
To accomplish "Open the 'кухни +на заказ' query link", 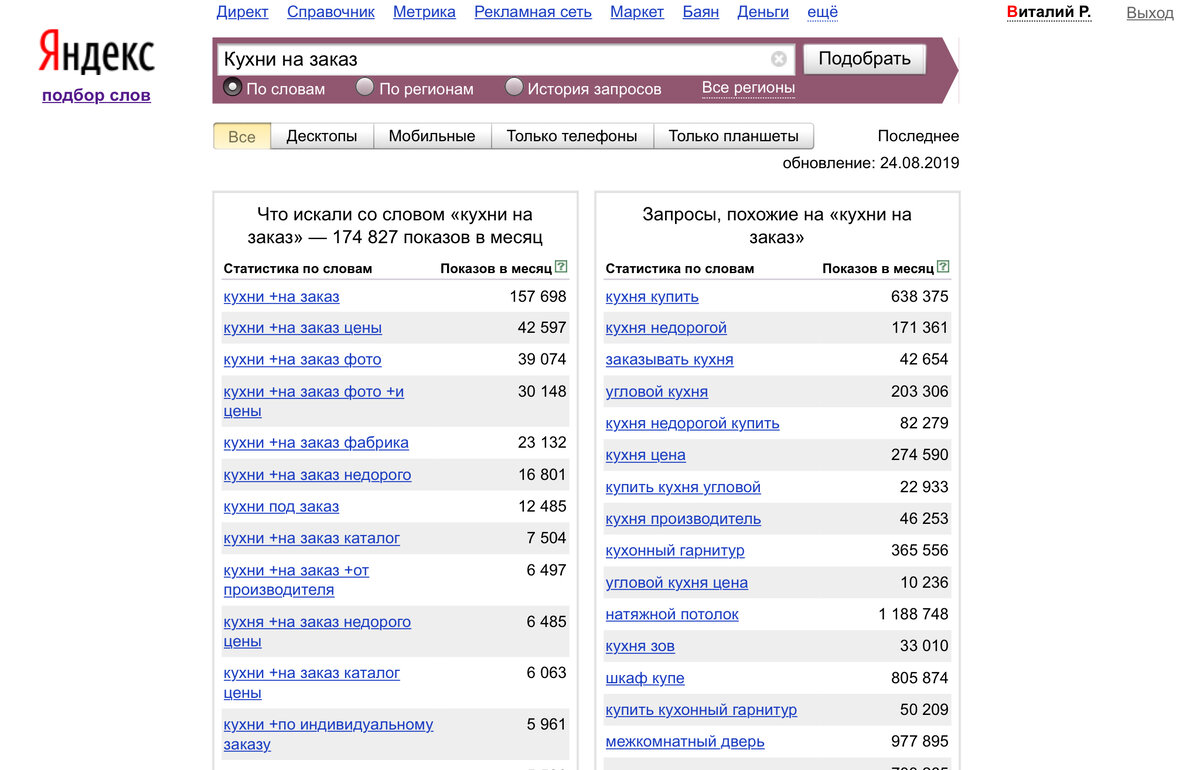I will click(281, 297).
